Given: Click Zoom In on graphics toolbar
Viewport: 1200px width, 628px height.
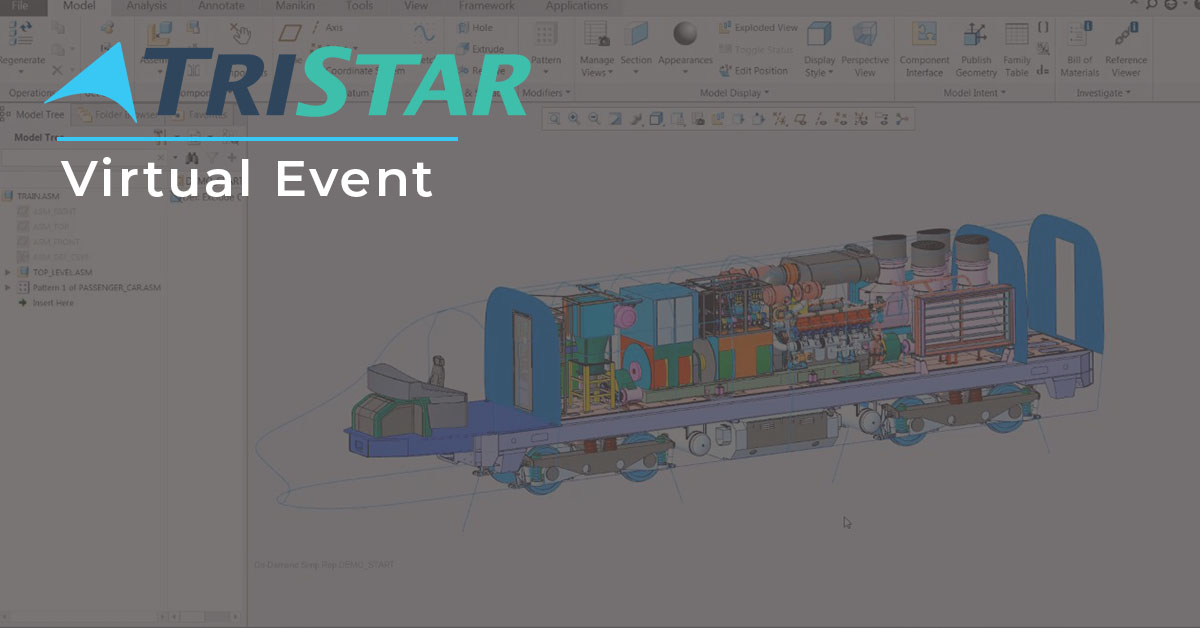Looking at the screenshot, I should 574,119.
